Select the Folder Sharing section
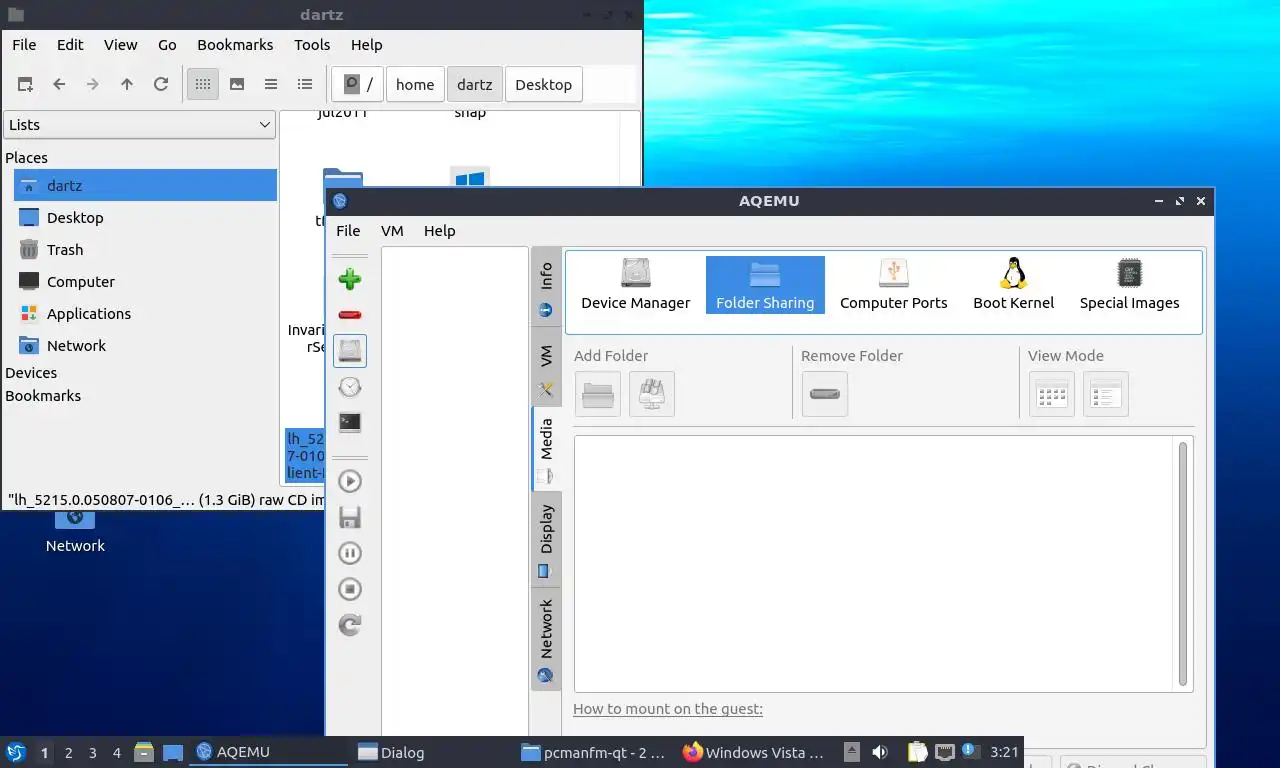Screen dimensions: 1280x768 tap(765, 284)
